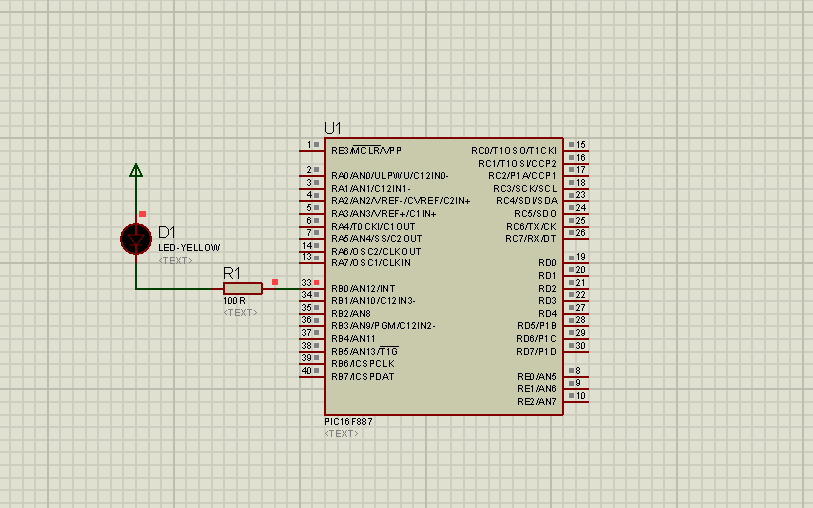Viewport: 813px width, 508px height.
Task: Click pin label RB5/AN13/T1G
Action: click(365, 351)
